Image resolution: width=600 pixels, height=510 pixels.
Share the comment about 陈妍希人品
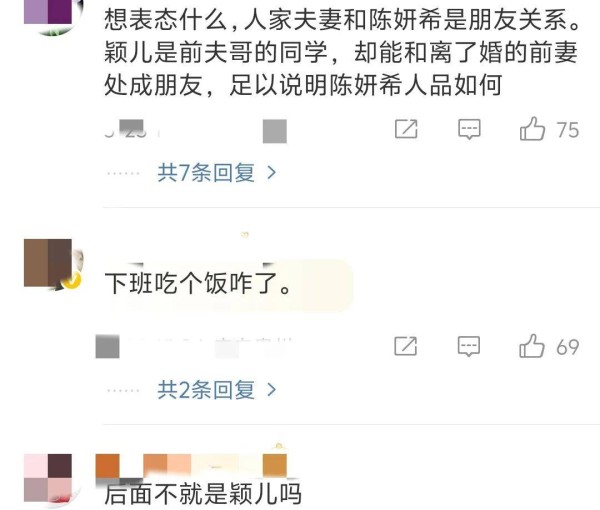click(x=406, y=129)
